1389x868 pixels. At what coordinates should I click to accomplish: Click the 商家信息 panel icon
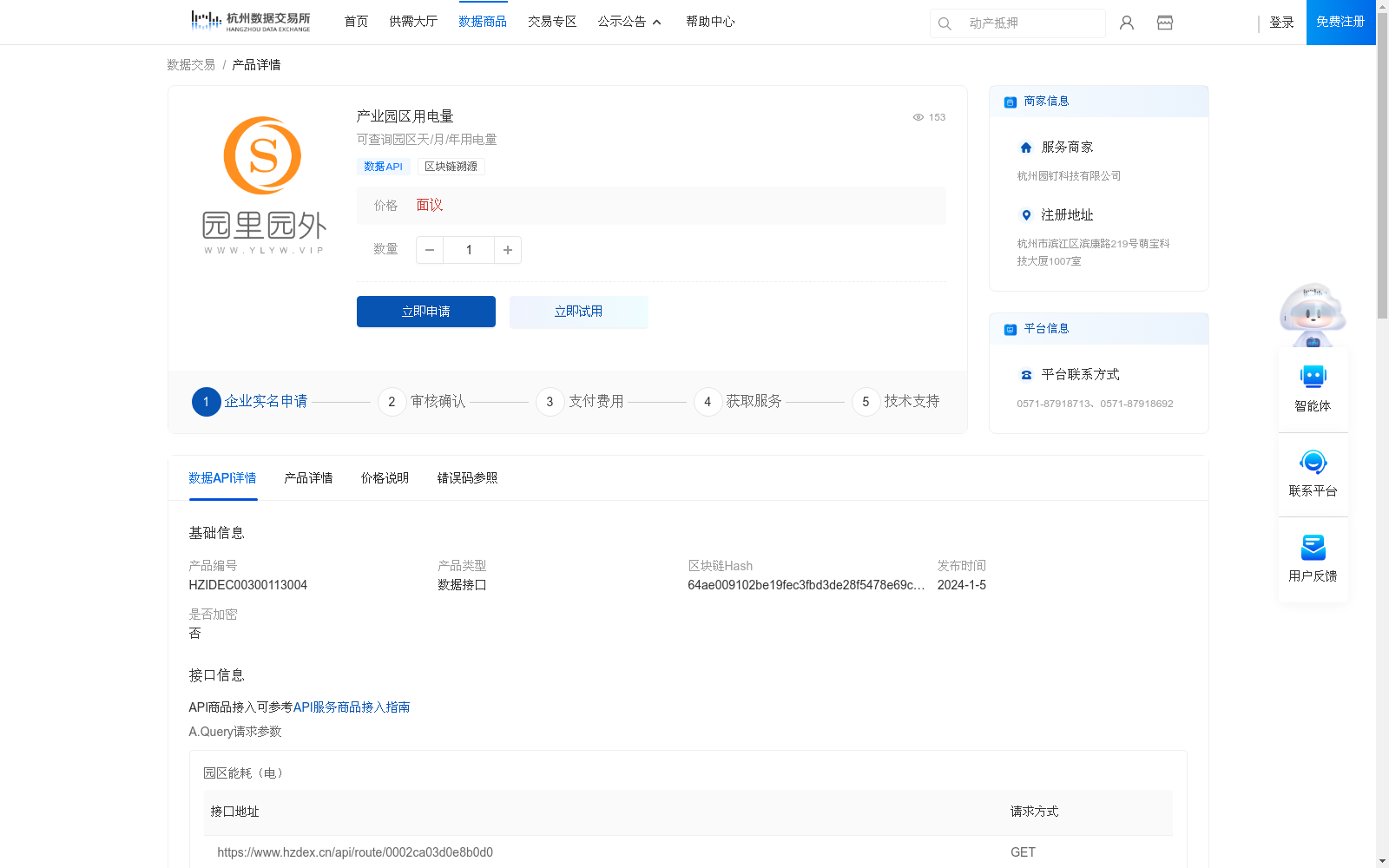coord(1010,102)
